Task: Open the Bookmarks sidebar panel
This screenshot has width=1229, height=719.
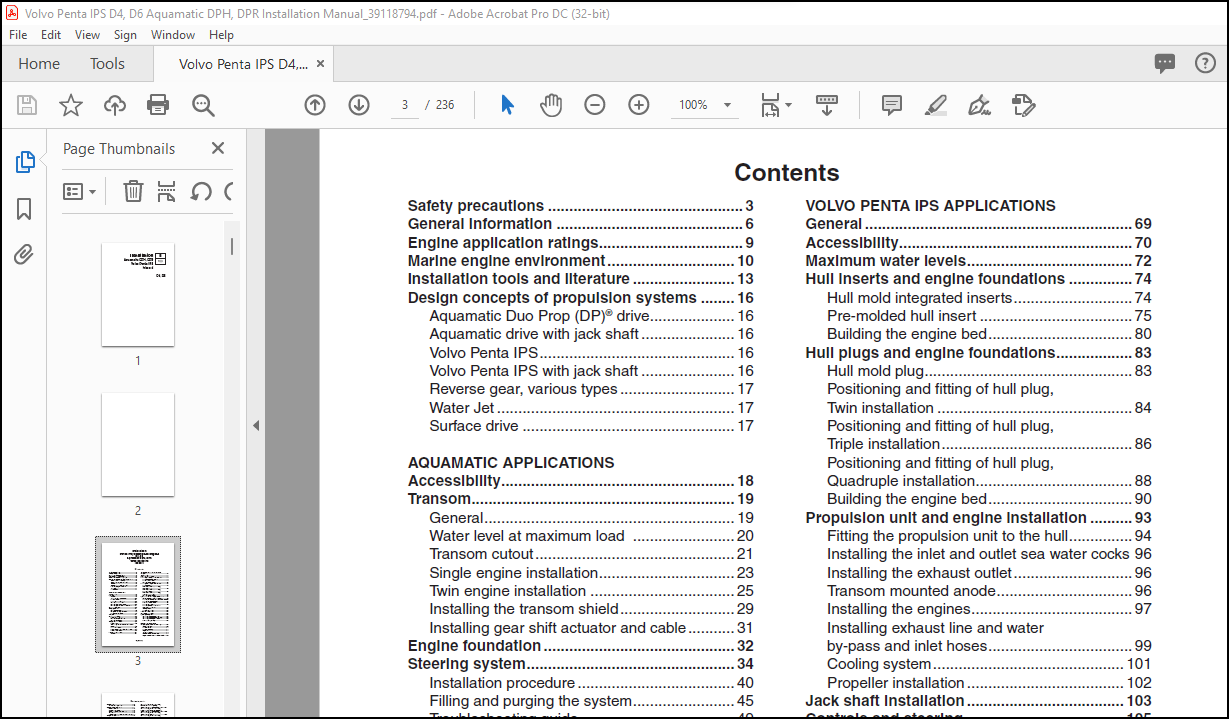Action: coord(25,209)
